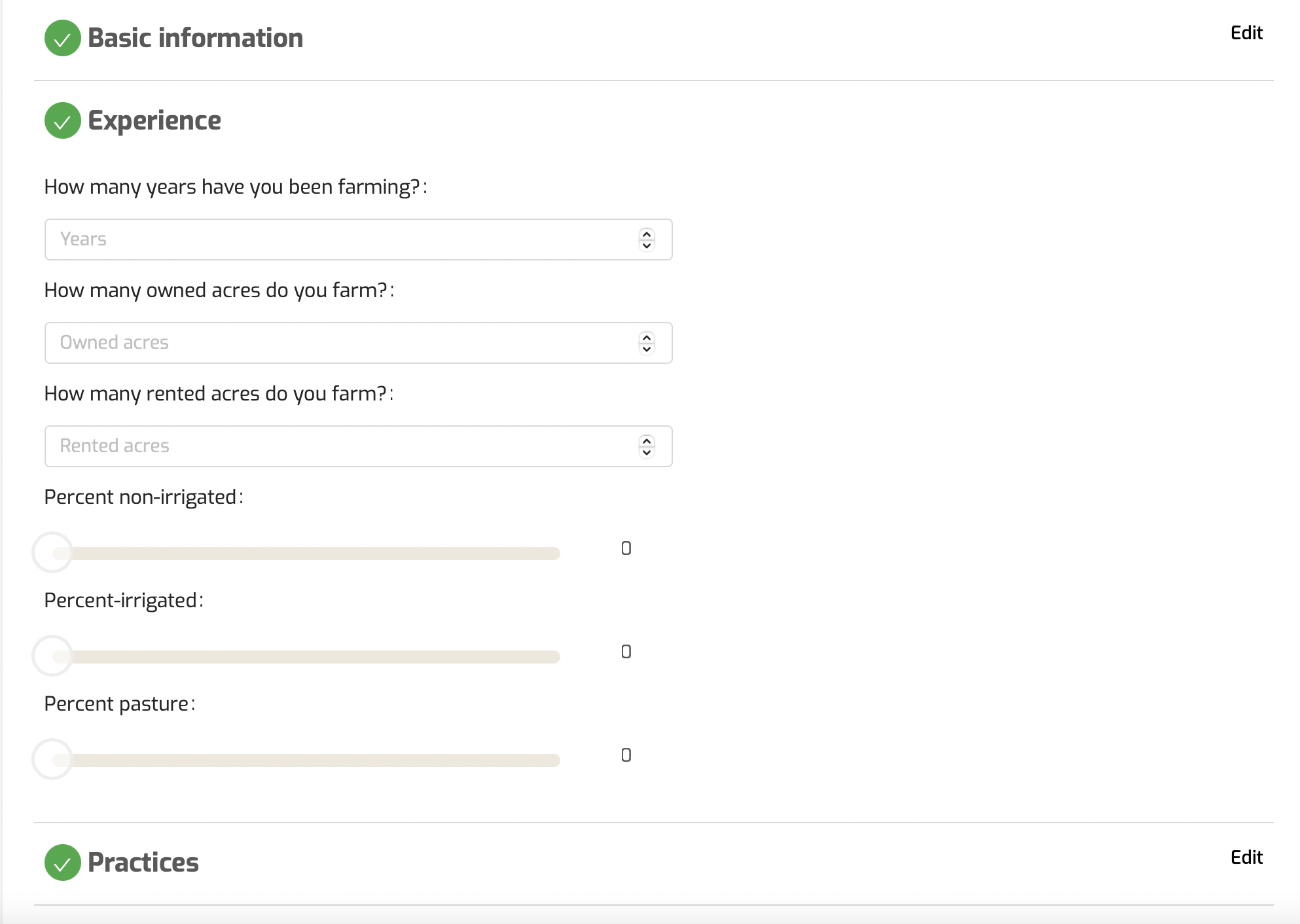The width and height of the screenshot is (1300, 924).
Task: Click the Practices green checkmark icon
Action: pyautogui.click(x=62, y=862)
